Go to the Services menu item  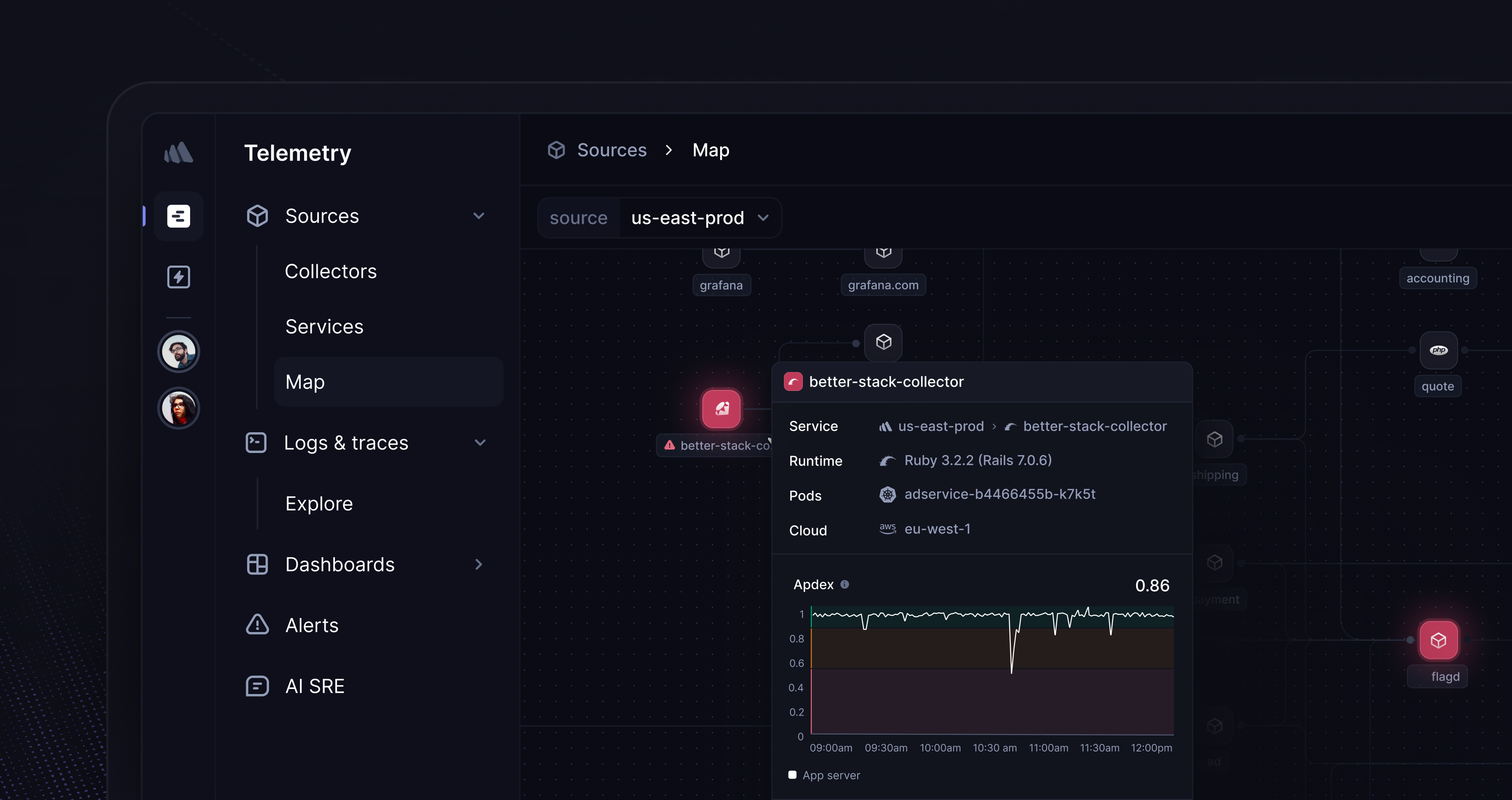coord(324,327)
